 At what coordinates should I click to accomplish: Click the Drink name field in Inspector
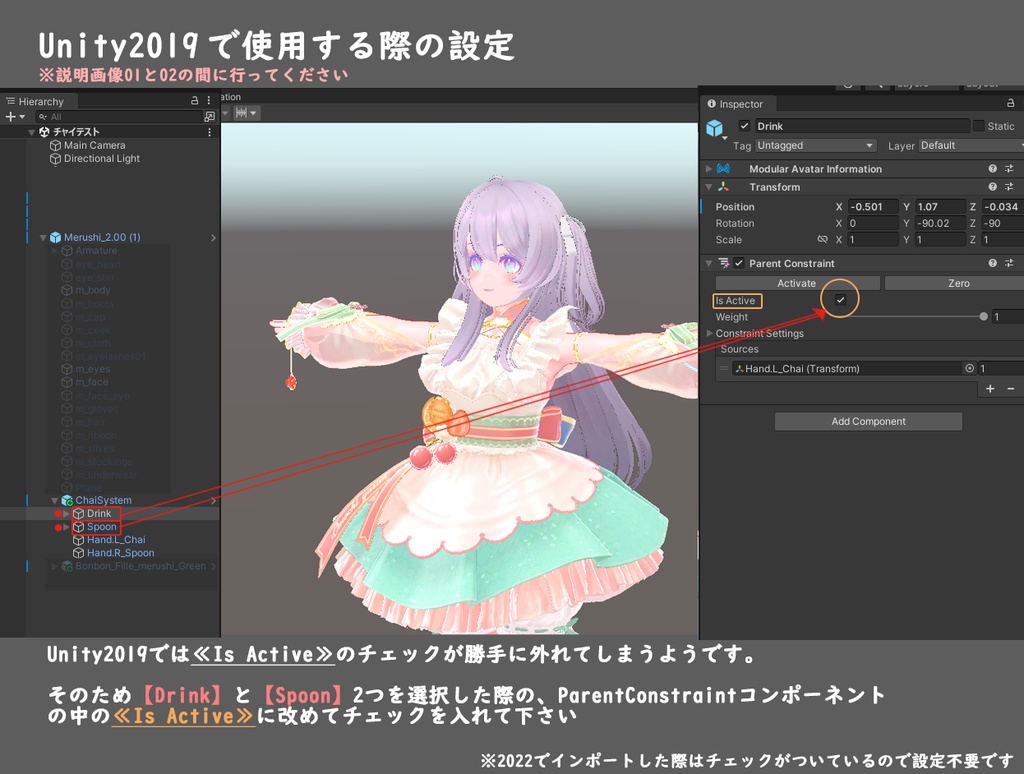tap(862, 126)
